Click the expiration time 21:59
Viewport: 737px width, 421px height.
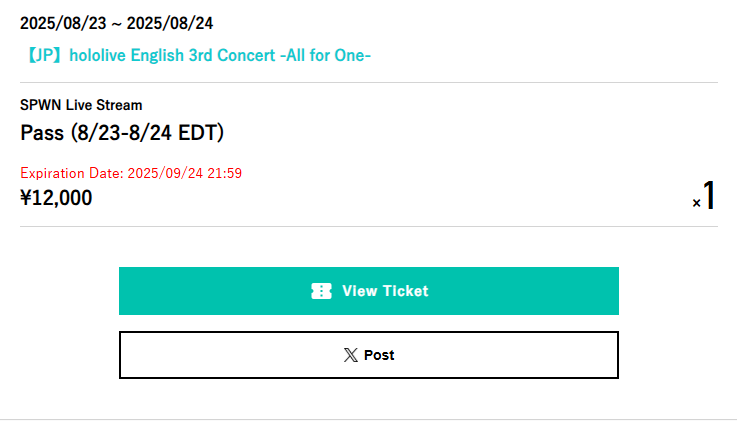pyautogui.click(x=224, y=173)
